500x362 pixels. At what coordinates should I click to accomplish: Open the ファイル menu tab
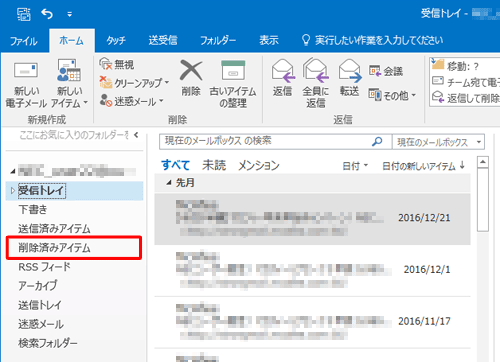pyautogui.click(x=24, y=41)
